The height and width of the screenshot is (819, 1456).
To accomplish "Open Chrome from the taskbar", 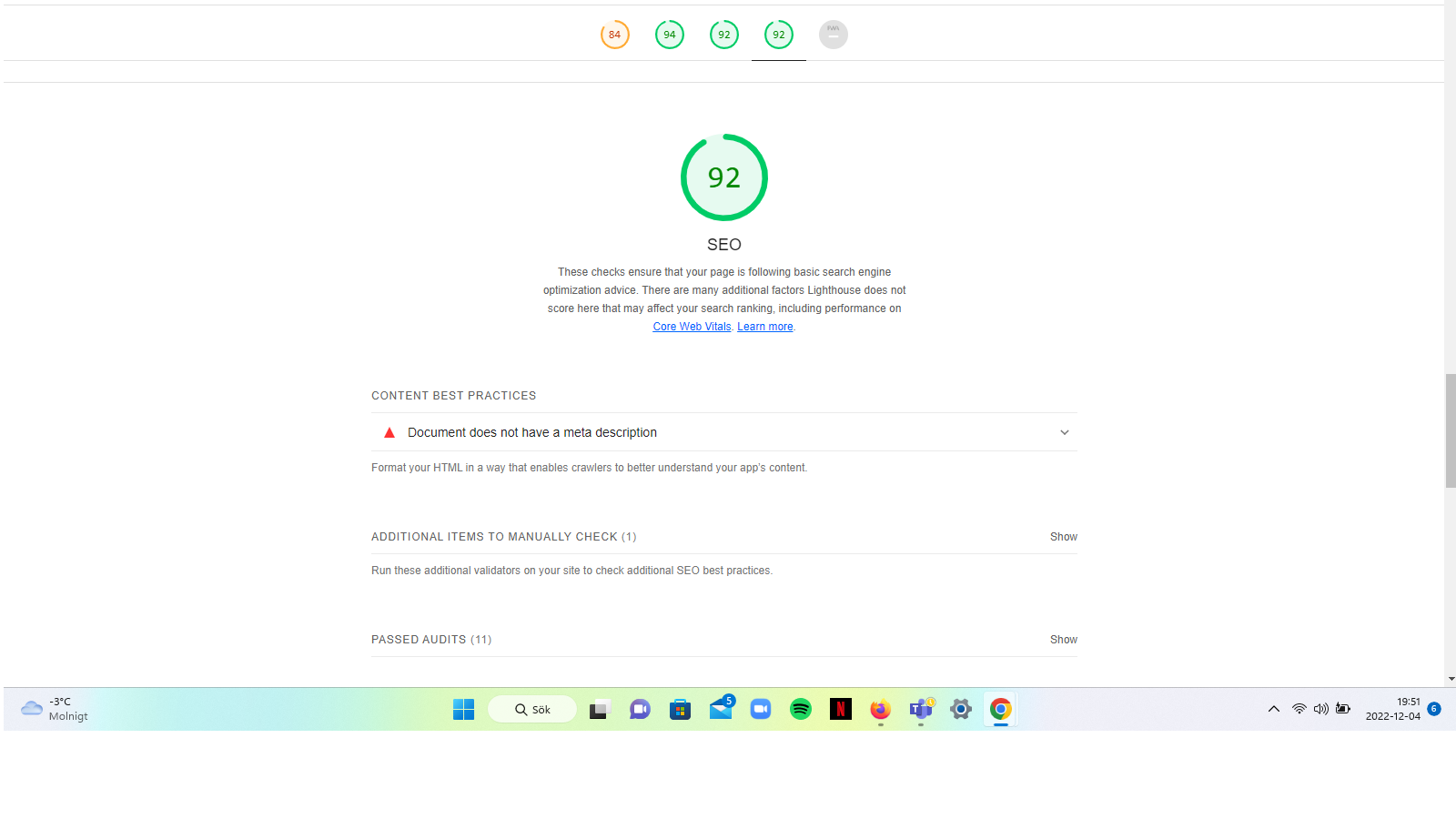I will [x=1000, y=709].
